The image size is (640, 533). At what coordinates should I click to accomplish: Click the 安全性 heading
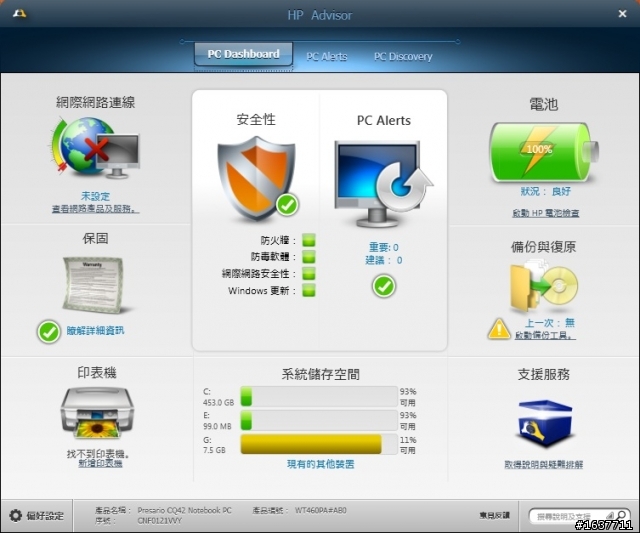pyautogui.click(x=256, y=119)
